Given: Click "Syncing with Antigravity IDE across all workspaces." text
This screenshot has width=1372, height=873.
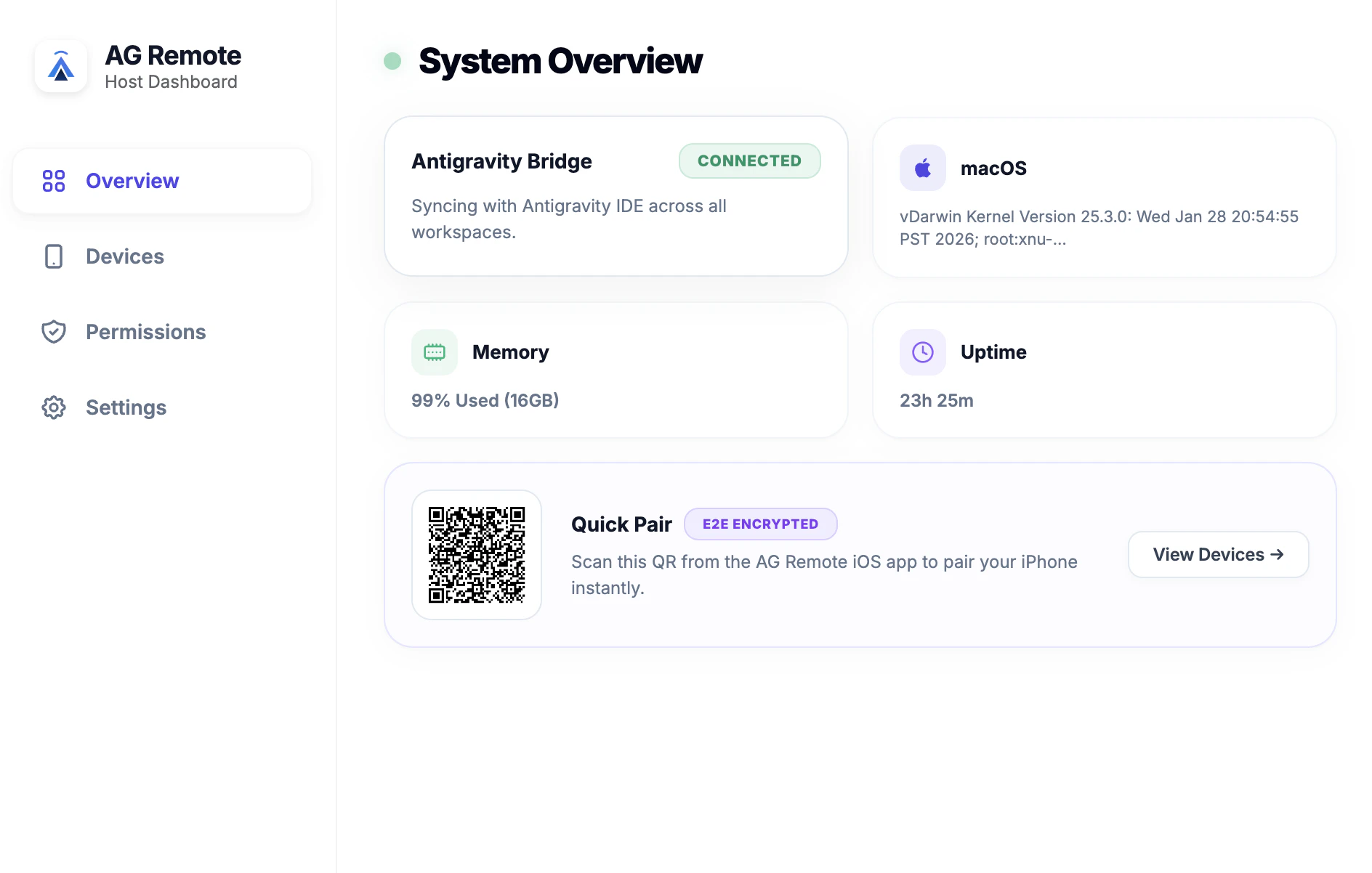Looking at the screenshot, I should coord(569,219).
